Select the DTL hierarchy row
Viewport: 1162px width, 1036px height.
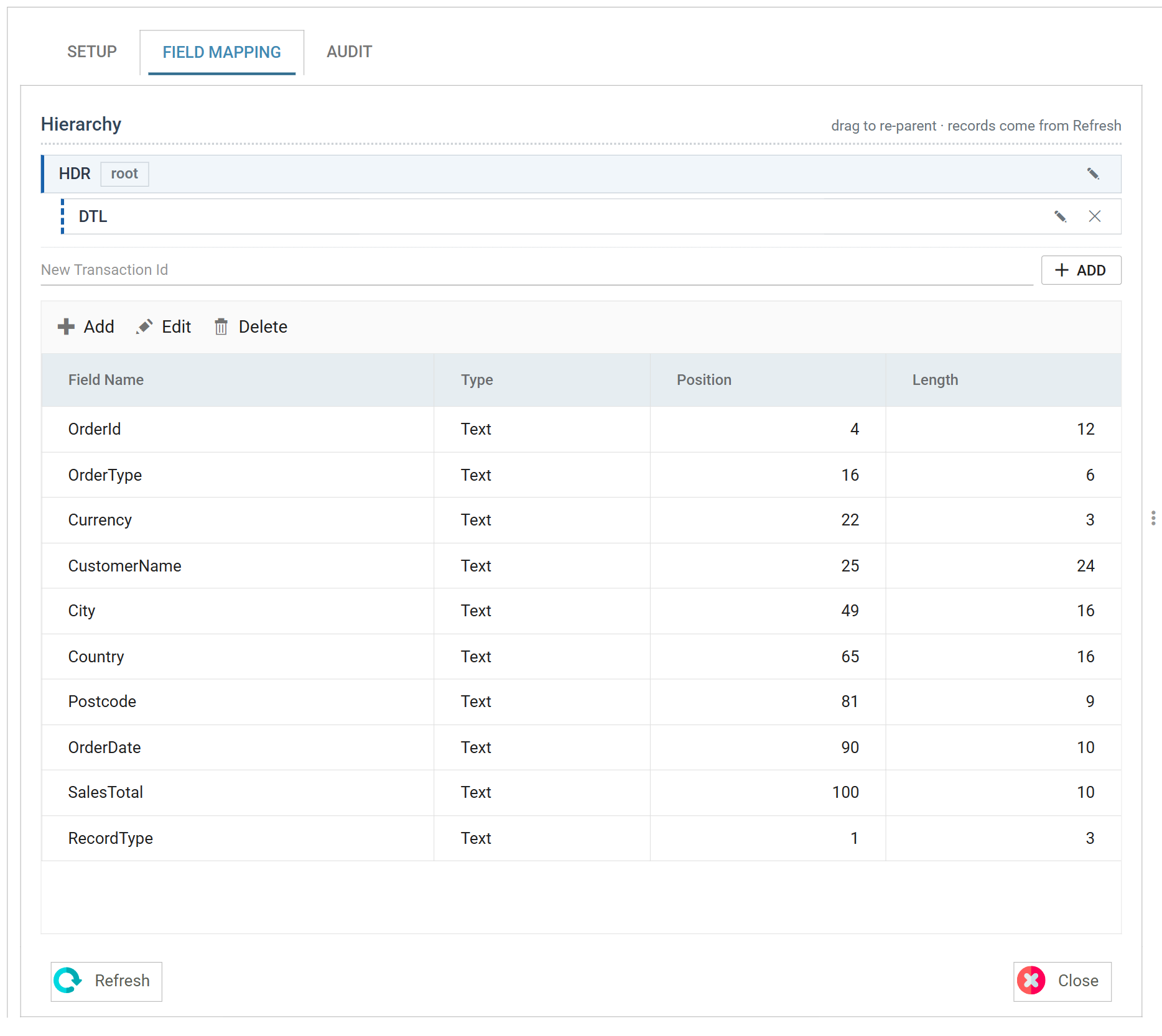coord(591,216)
